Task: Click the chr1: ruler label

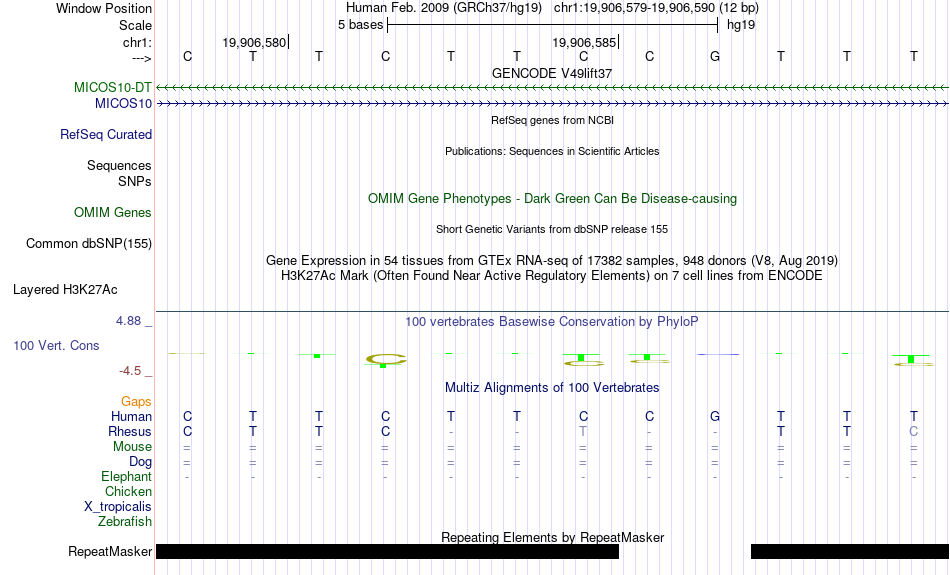Action: point(138,42)
